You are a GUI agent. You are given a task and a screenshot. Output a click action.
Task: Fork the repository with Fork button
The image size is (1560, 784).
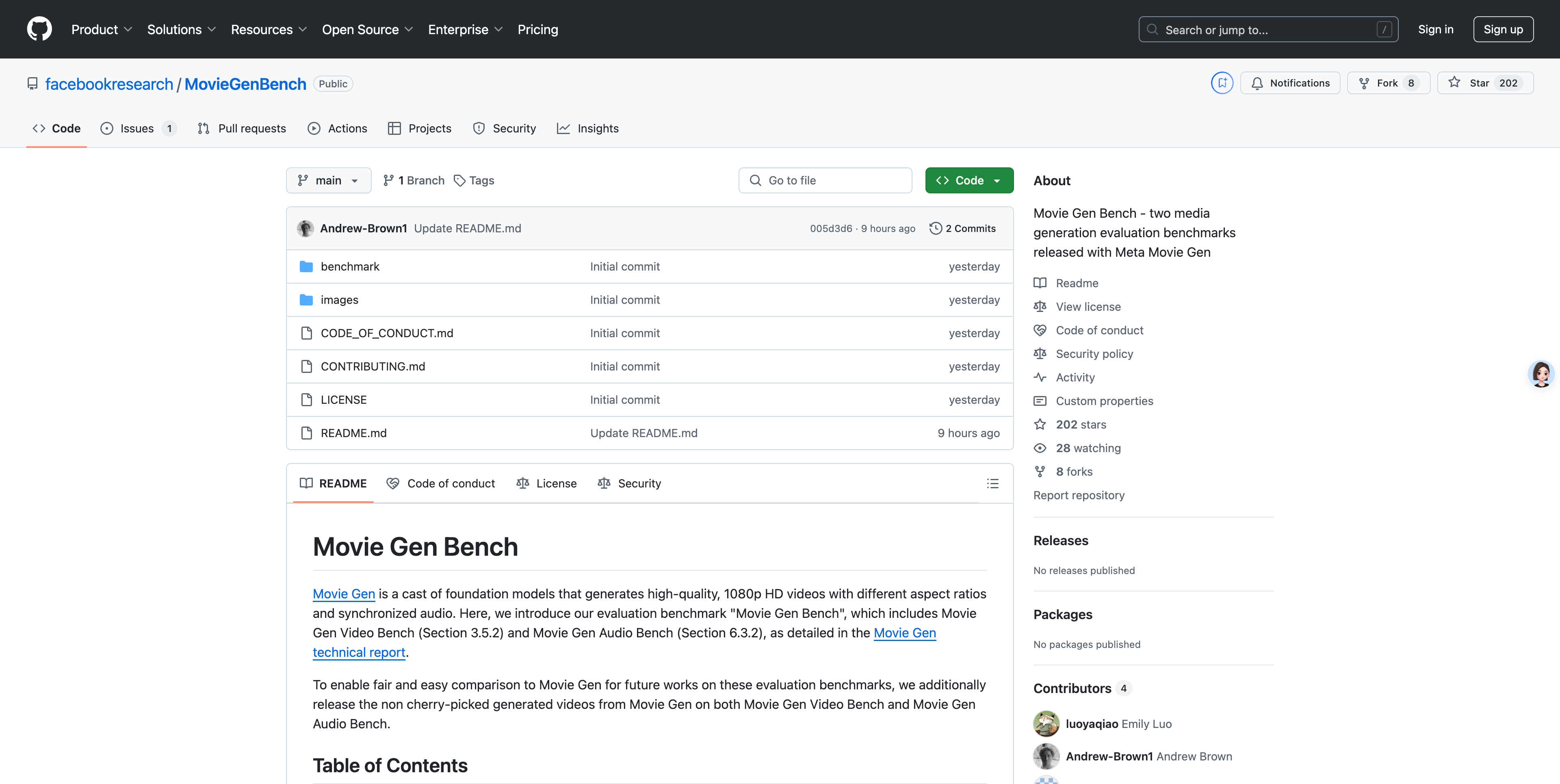pyautogui.click(x=1388, y=83)
